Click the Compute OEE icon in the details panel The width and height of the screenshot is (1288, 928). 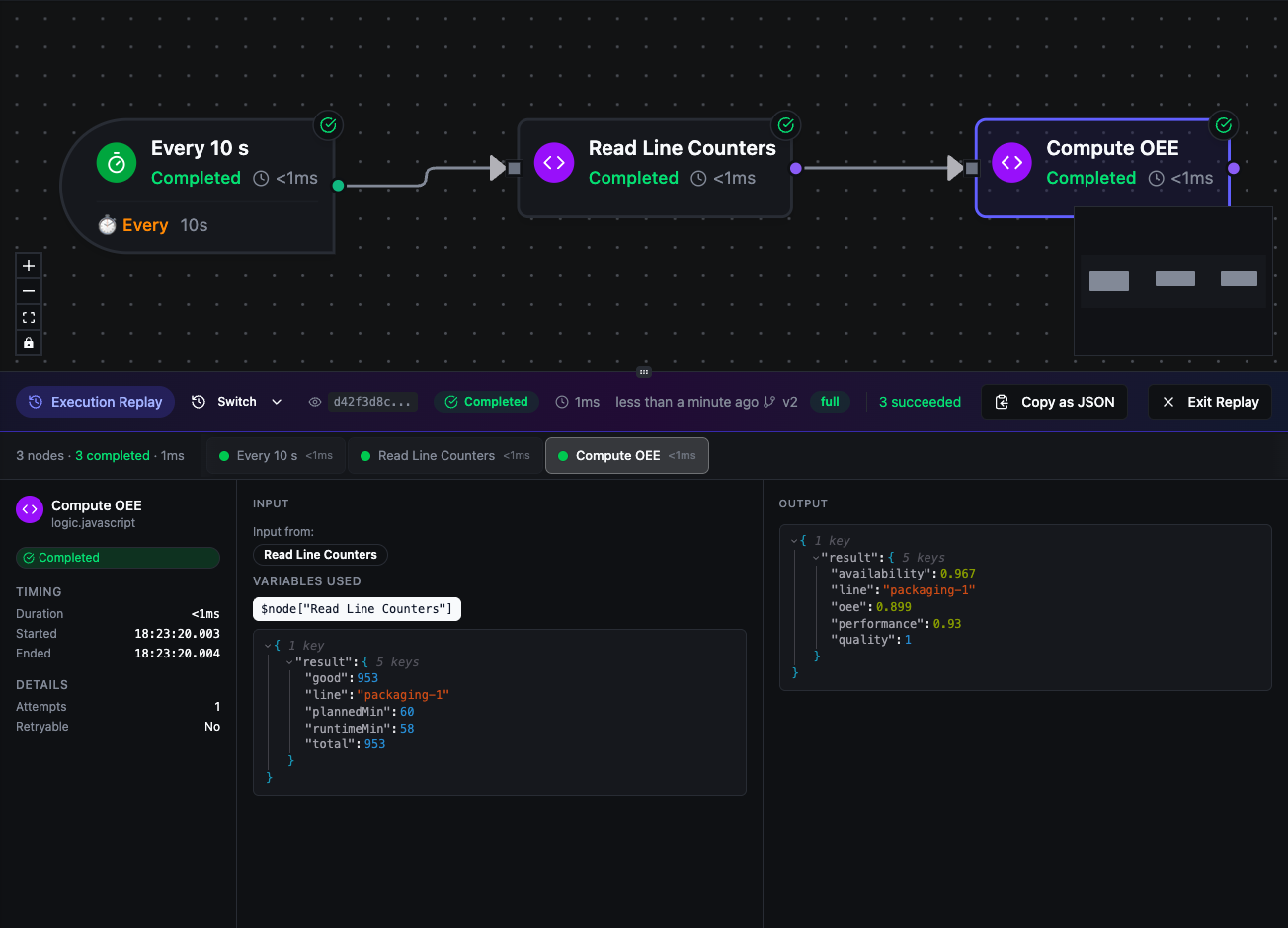pos(30,508)
